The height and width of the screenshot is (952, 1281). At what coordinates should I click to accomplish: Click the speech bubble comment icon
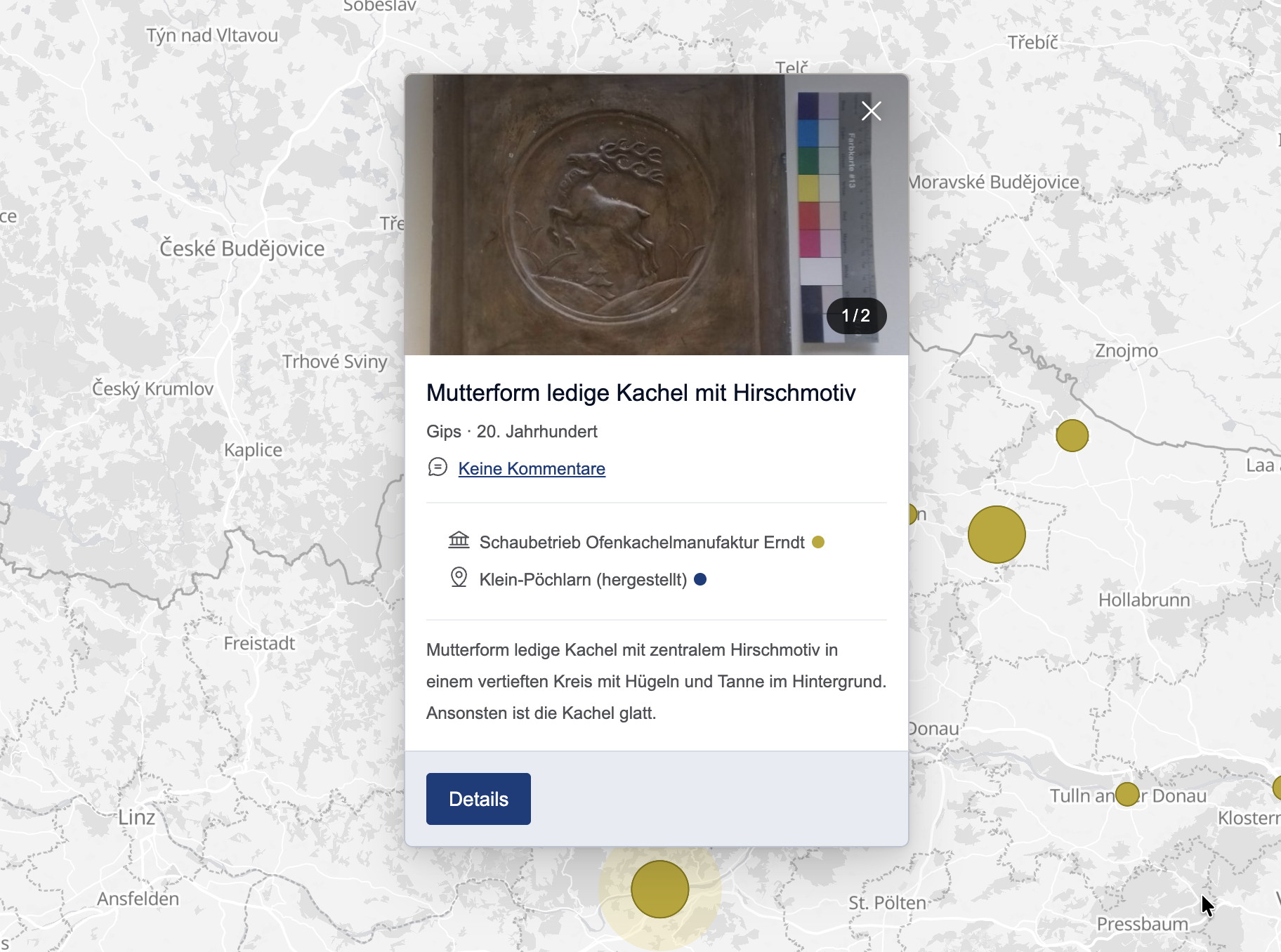(438, 468)
